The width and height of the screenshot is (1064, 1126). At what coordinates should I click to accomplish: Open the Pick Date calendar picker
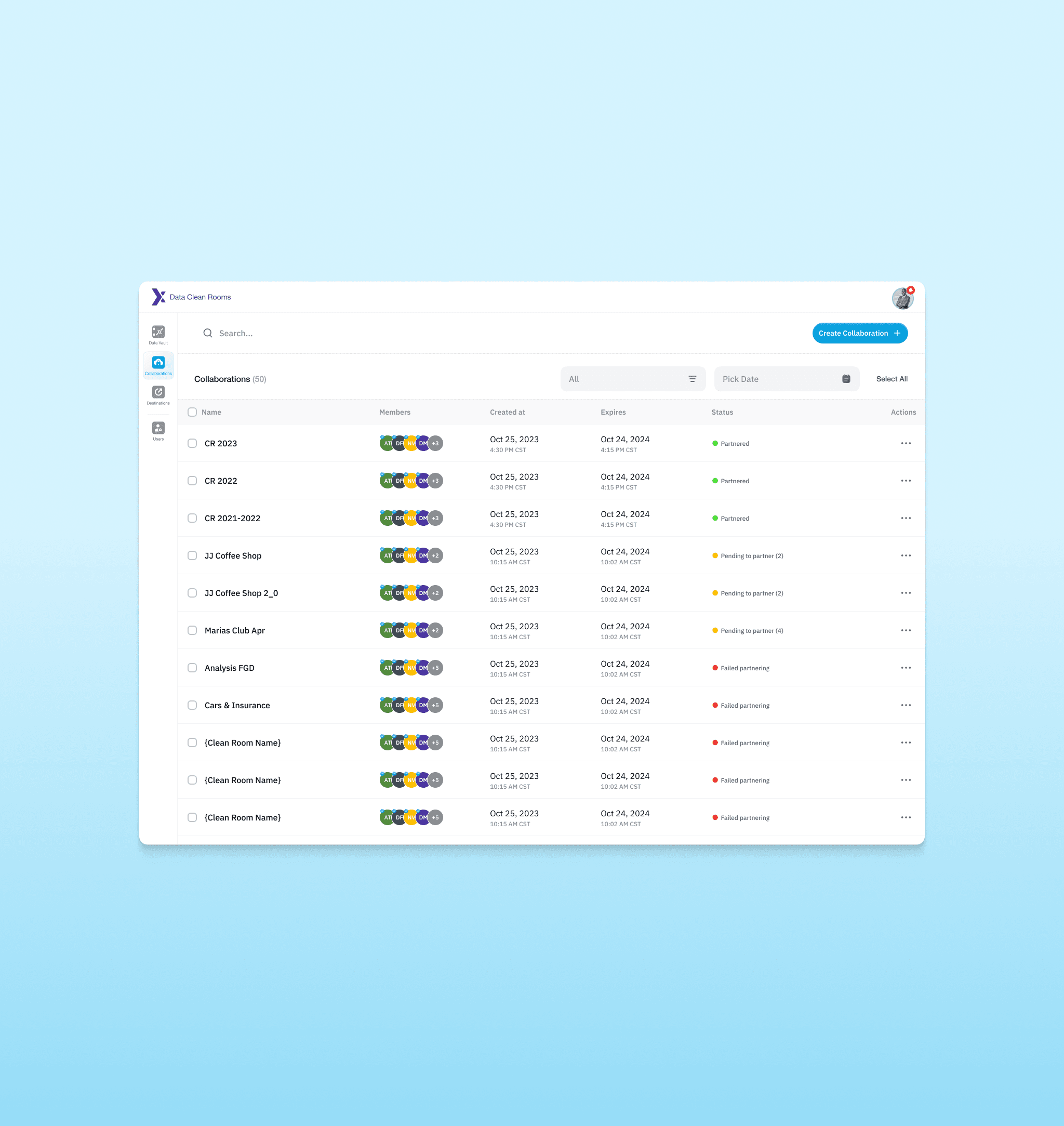pos(786,378)
